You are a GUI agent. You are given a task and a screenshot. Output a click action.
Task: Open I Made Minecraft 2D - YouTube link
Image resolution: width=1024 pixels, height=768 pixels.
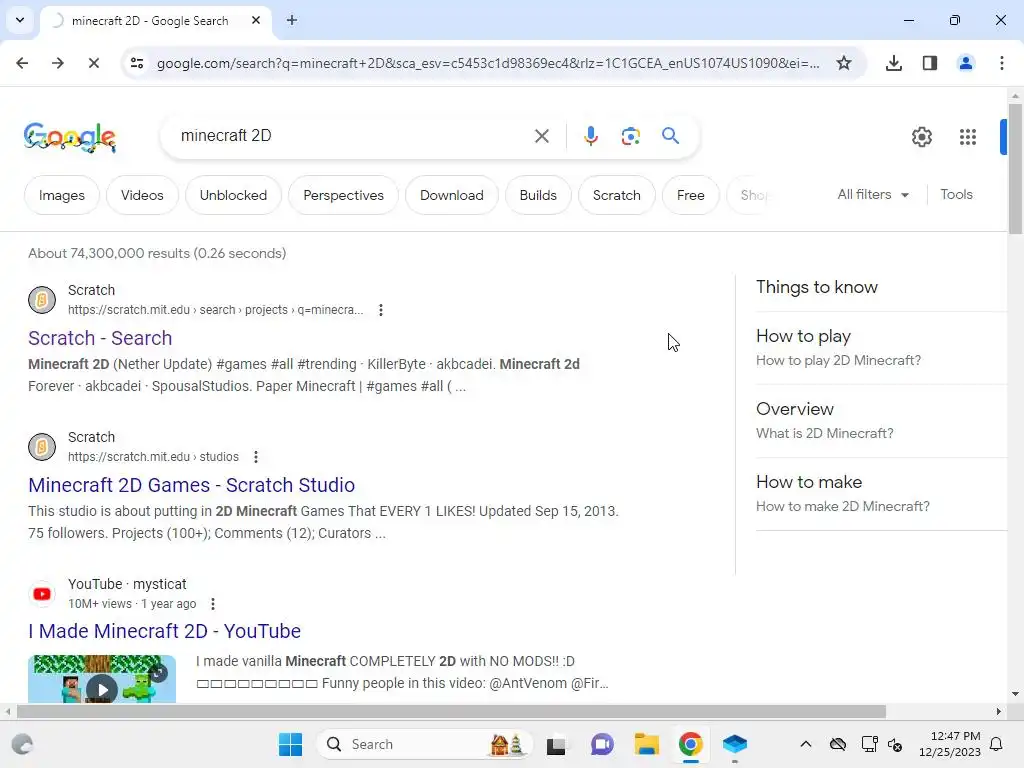(165, 632)
